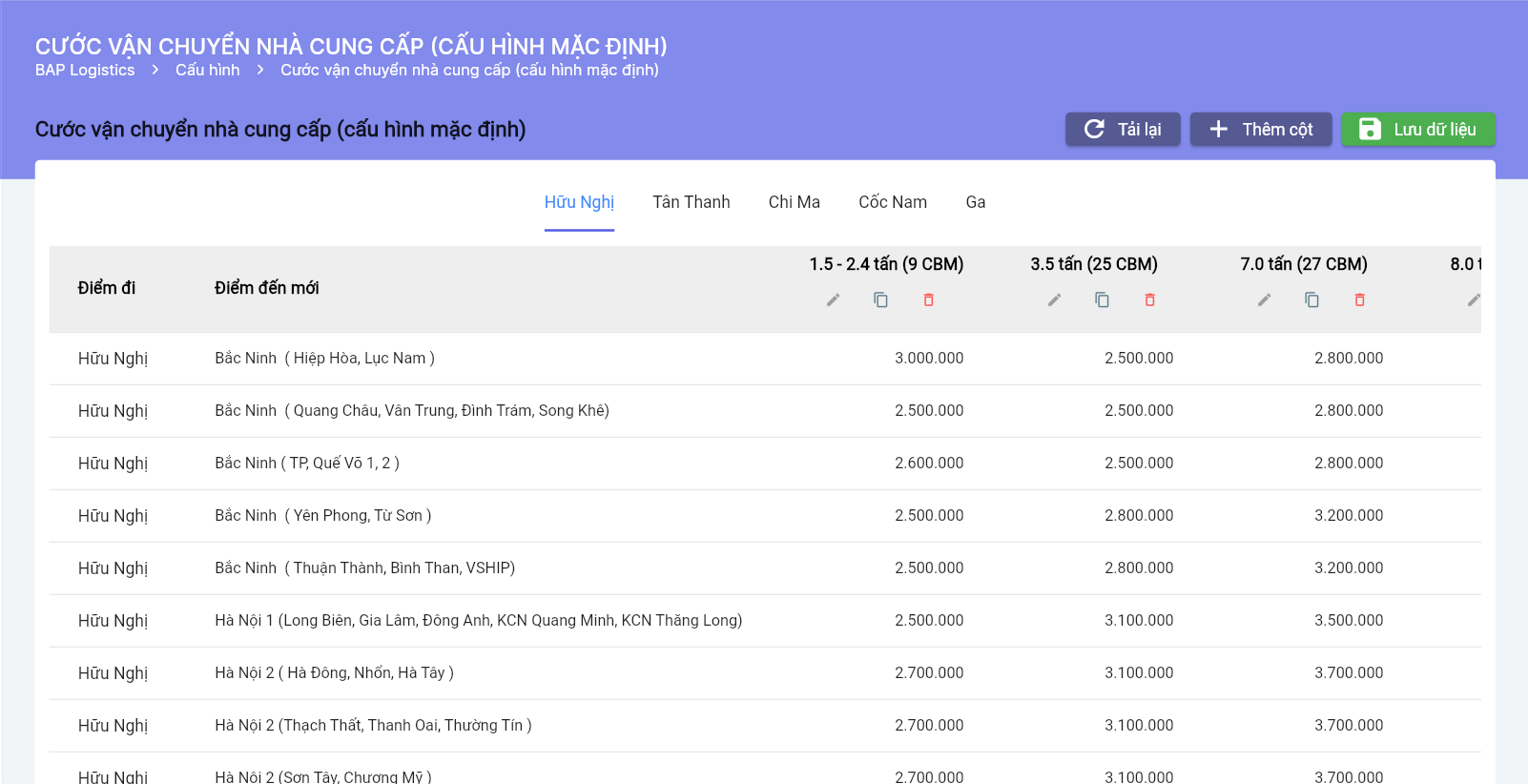This screenshot has height=784, width=1528.
Task: Add a column with Thêm cột
Action: pyautogui.click(x=1260, y=130)
